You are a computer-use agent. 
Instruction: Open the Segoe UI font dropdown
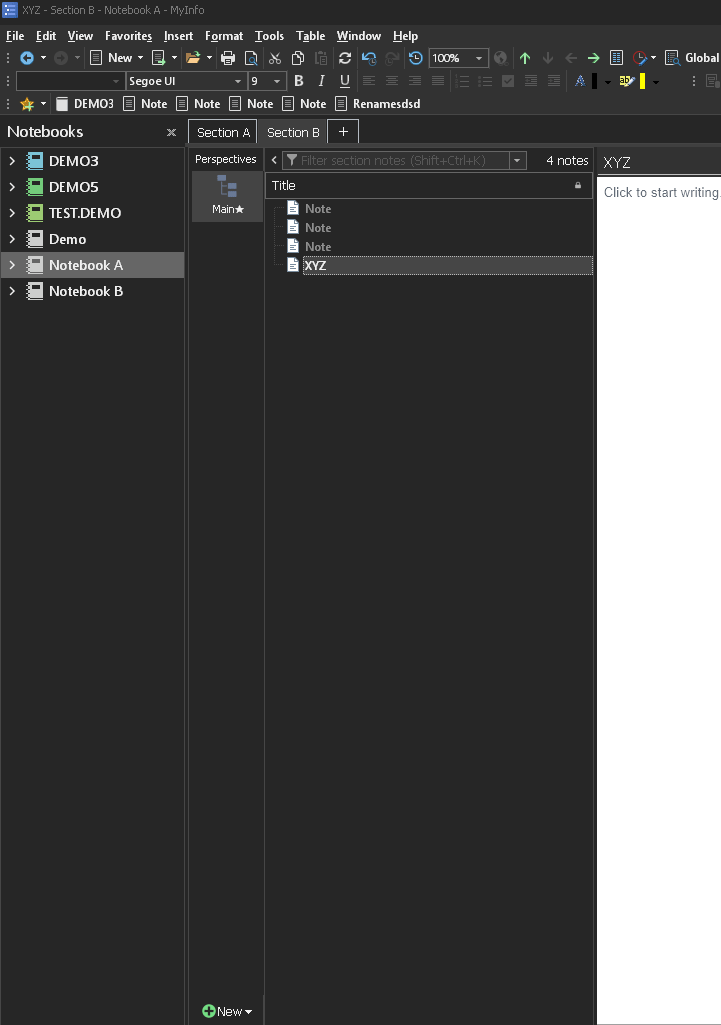pos(237,81)
